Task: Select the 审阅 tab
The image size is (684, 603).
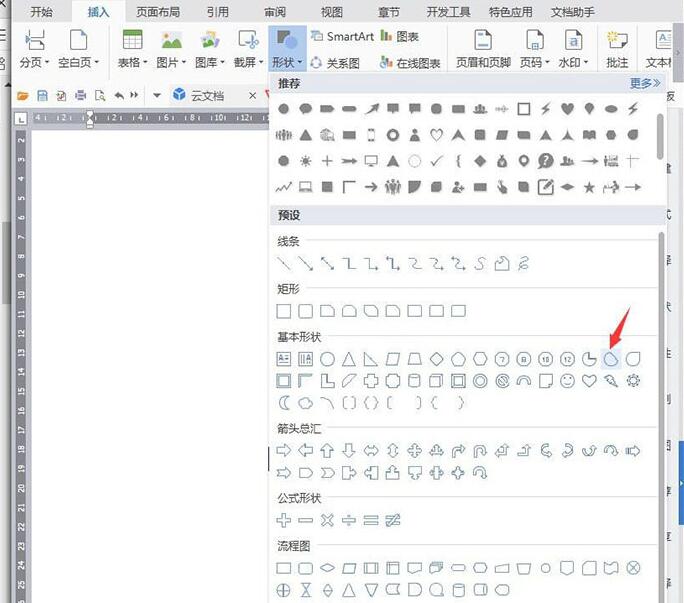Action: pos(275,12)
